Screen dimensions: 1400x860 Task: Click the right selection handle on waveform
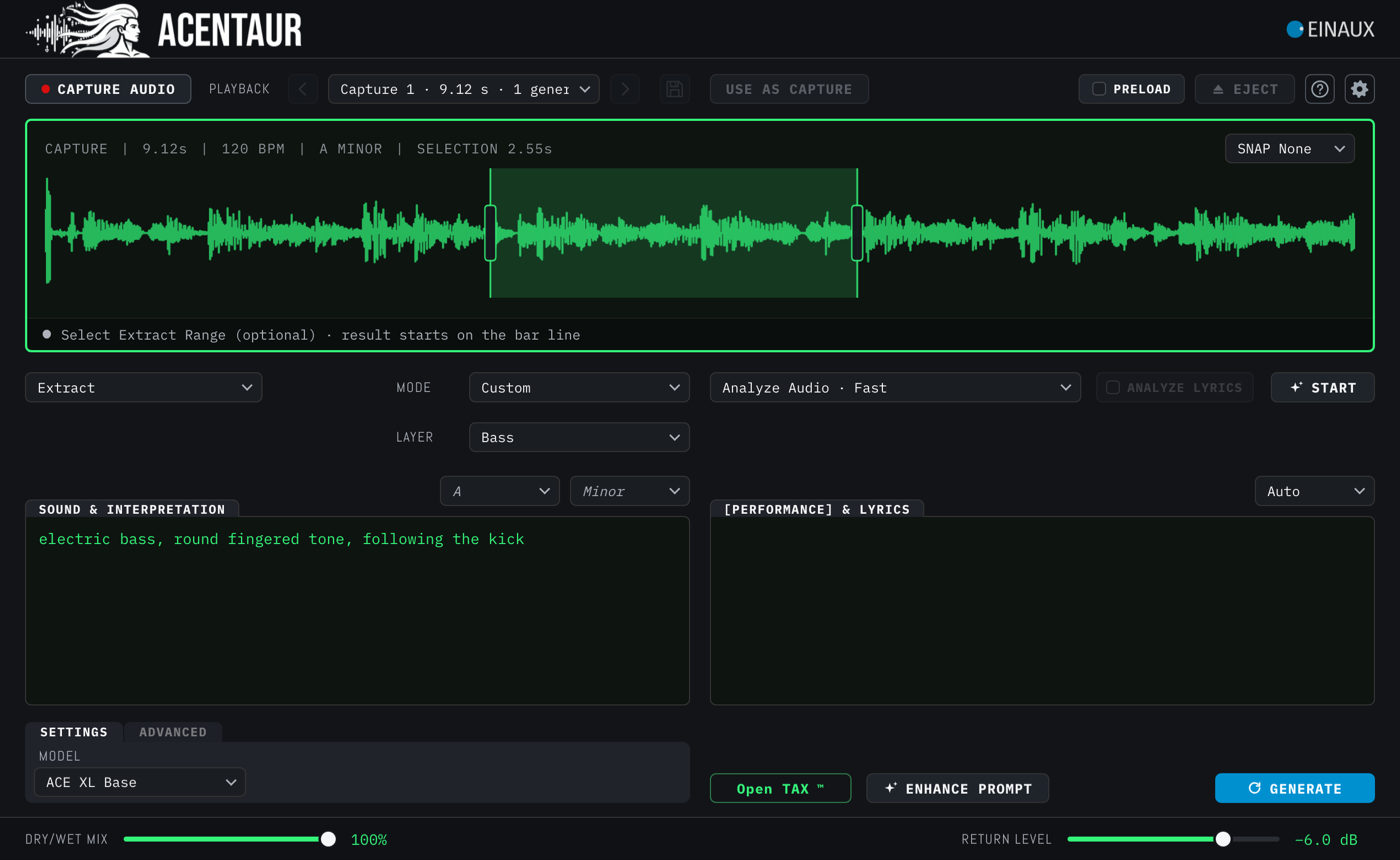tap(857, 233)
